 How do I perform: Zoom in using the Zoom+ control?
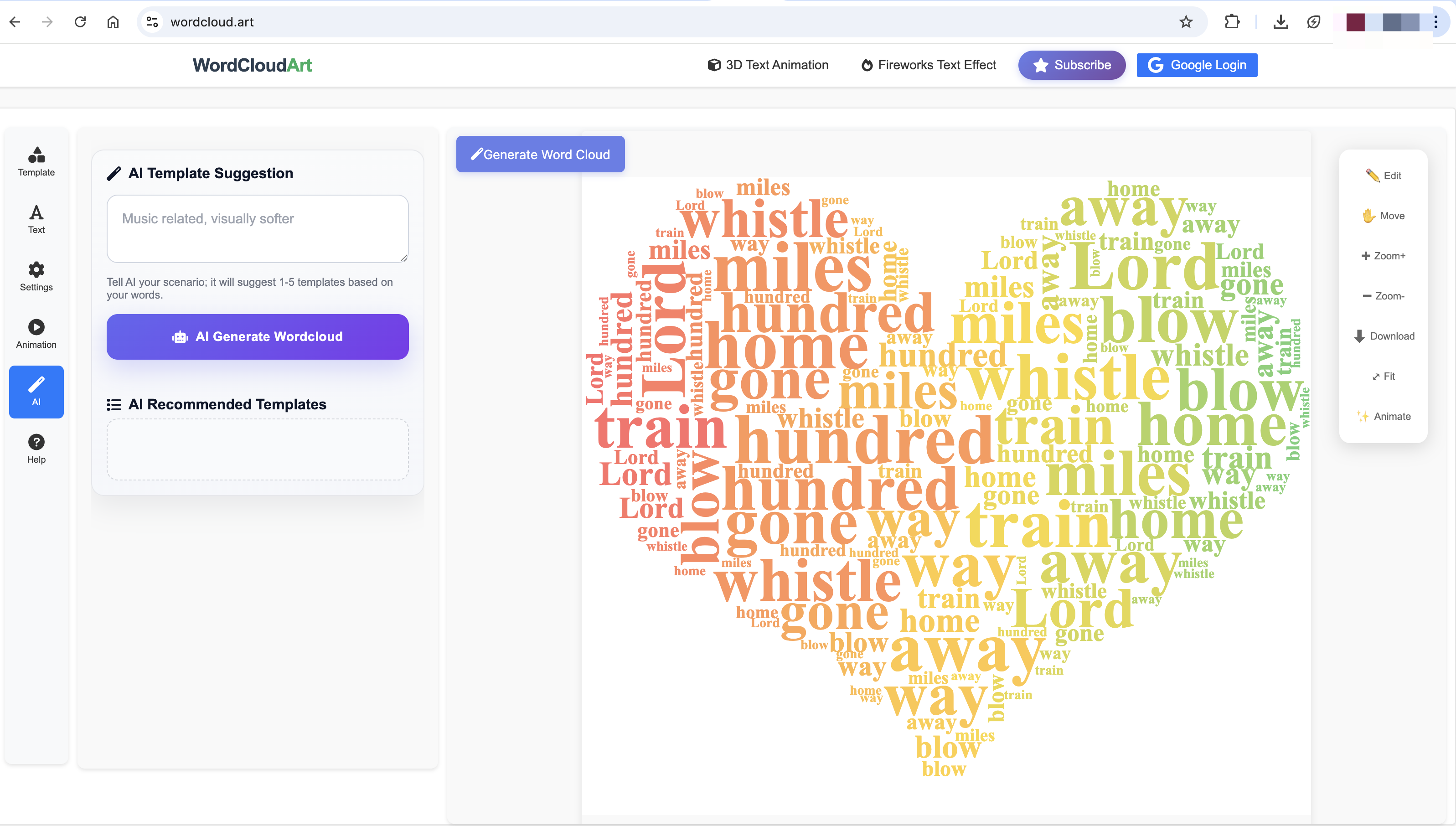click(x=1384, y=255)
